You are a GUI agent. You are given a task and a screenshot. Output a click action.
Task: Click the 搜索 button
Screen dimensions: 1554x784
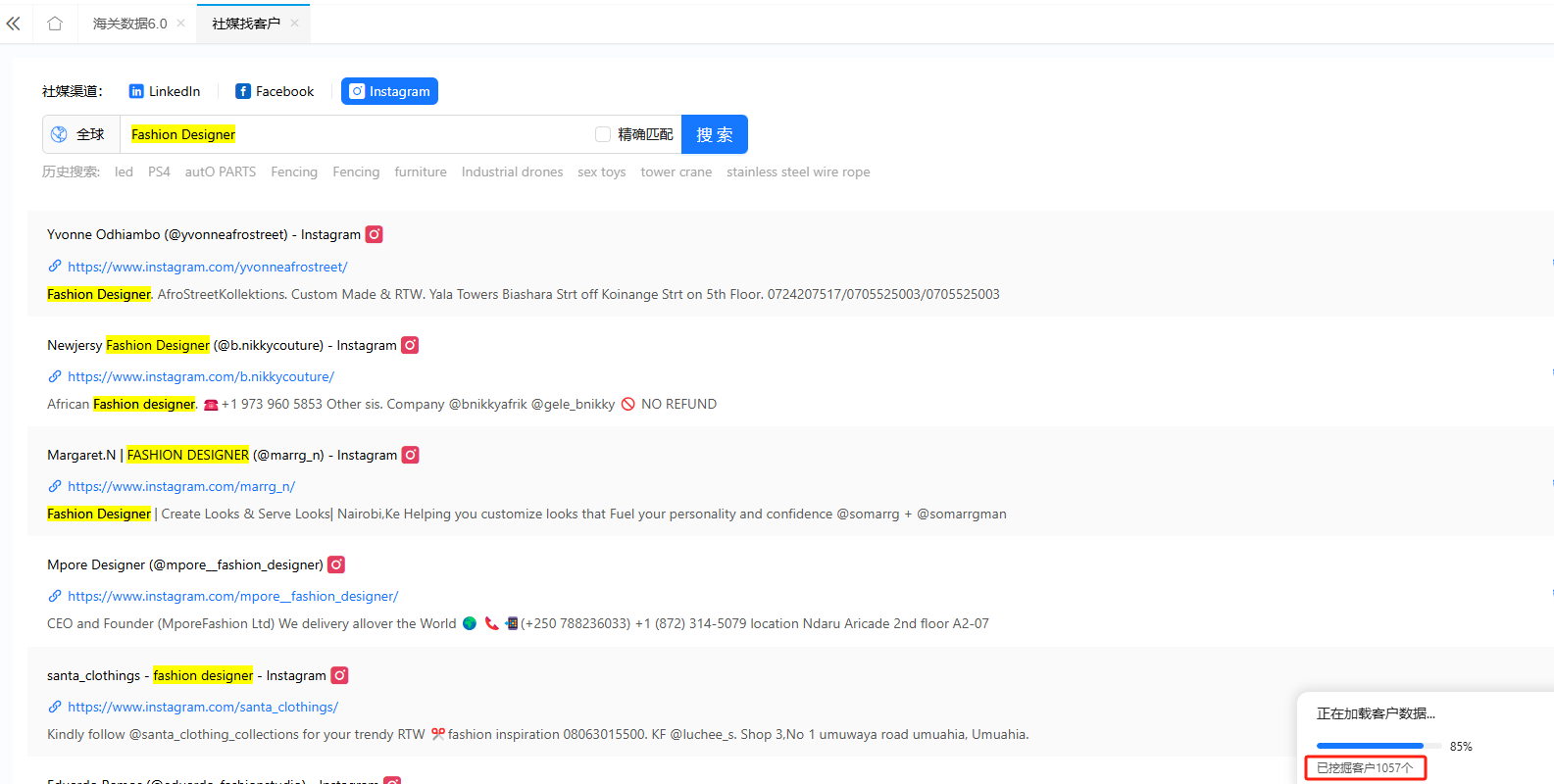pos(715,134)
